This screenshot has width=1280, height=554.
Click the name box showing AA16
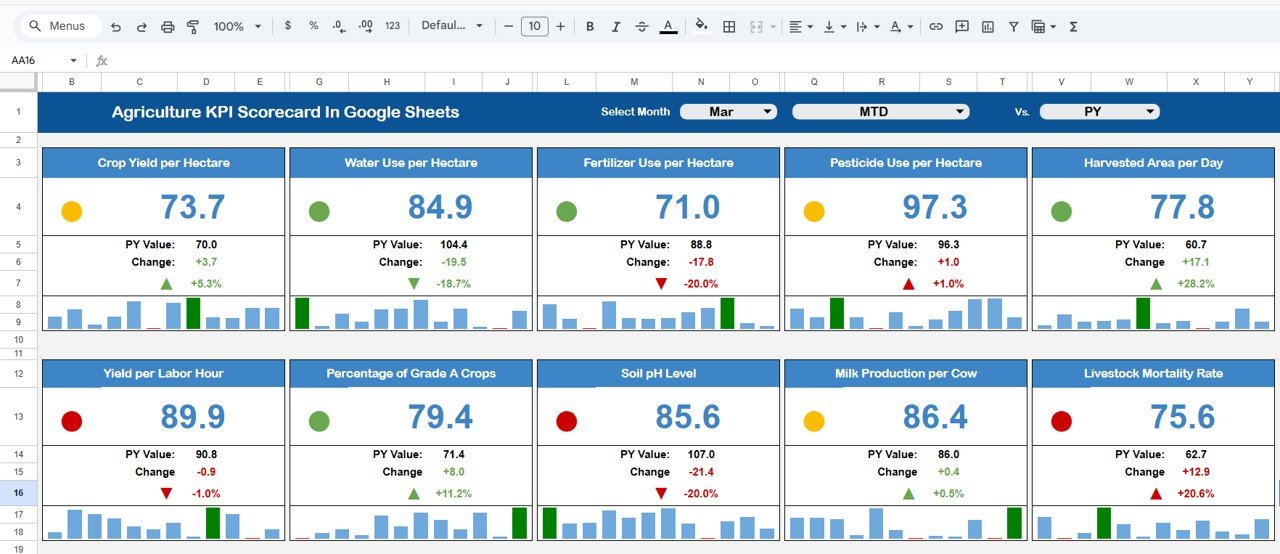point(44,60)
